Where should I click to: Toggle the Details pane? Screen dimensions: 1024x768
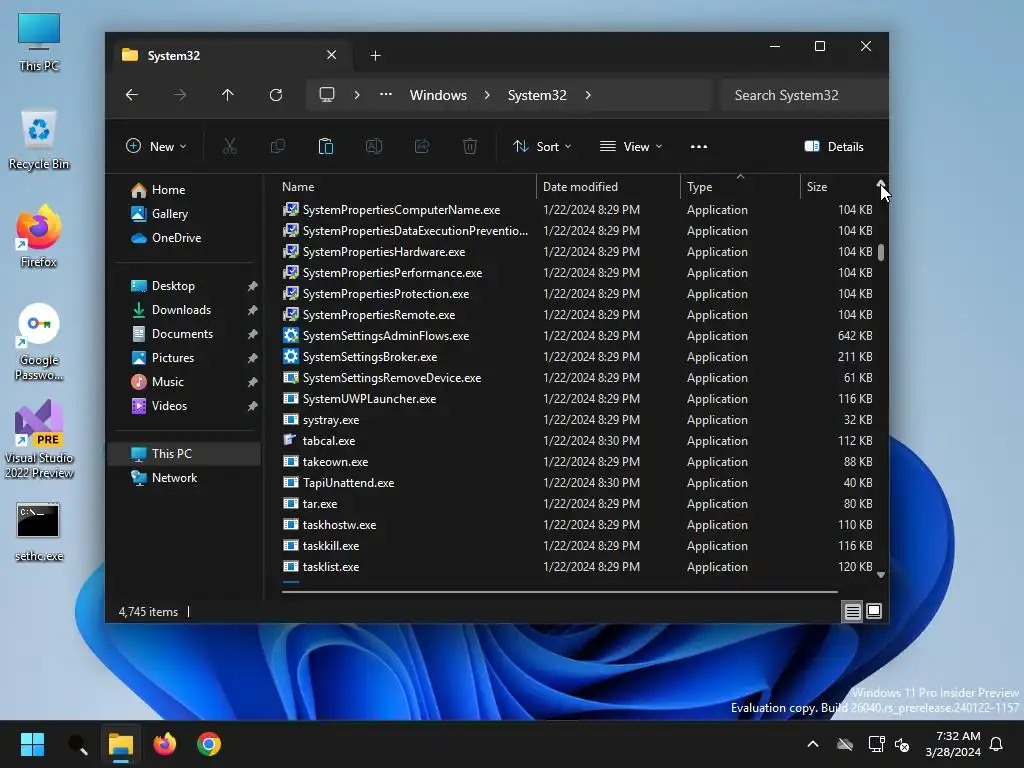[x=834, y=146]
